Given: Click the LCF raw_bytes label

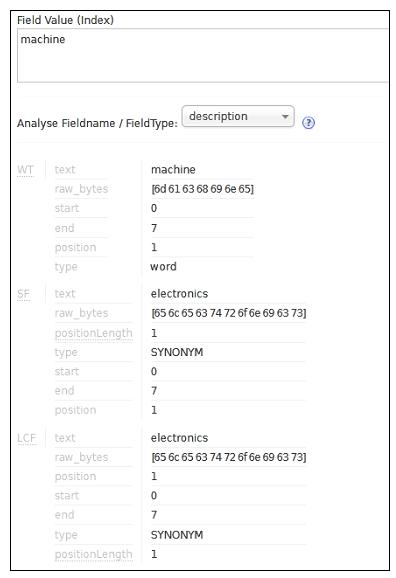Looking at the screenshot, I should [x=81, y=457].
